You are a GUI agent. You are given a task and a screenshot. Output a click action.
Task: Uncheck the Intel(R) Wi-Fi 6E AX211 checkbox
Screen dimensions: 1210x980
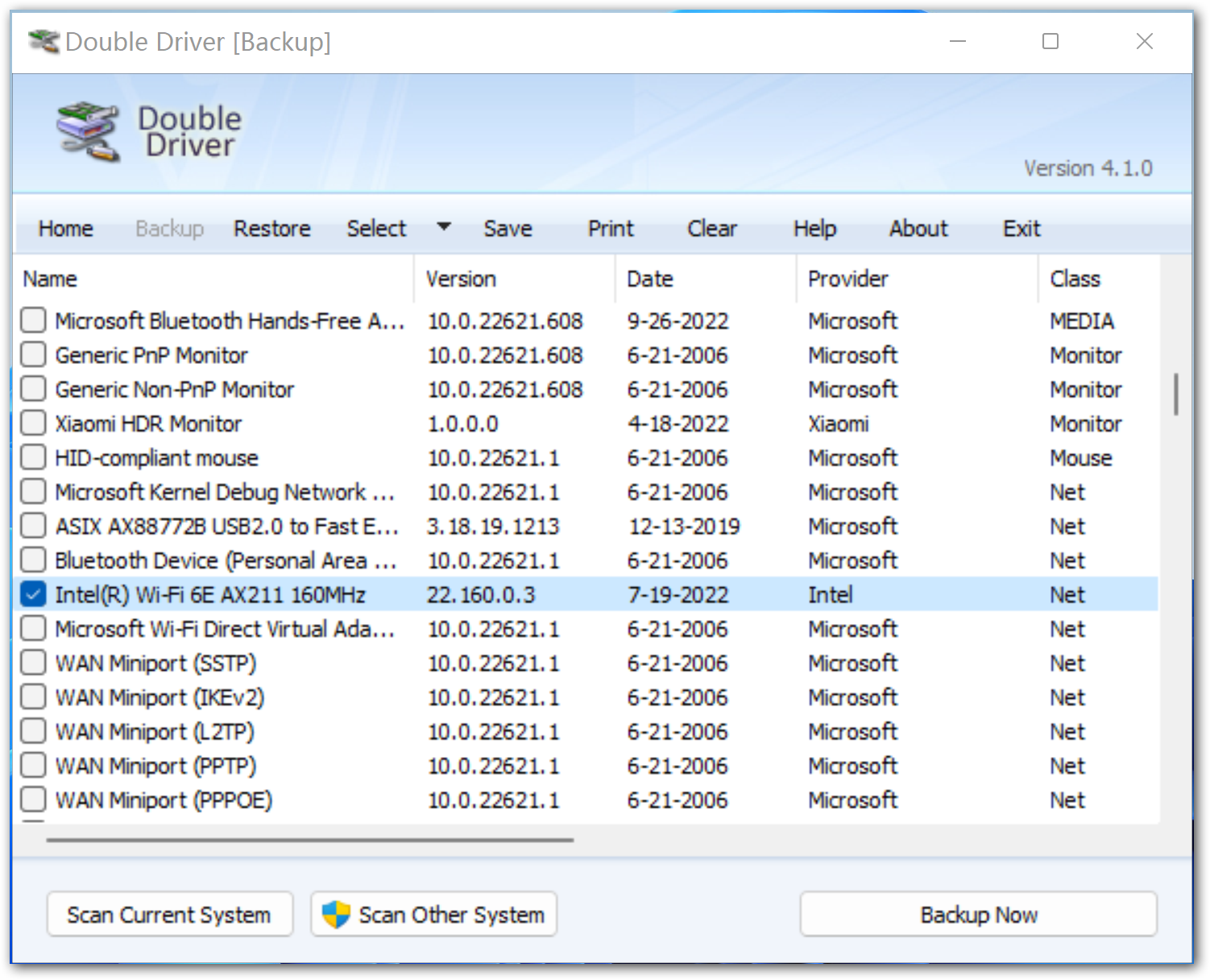coord(33,594)
